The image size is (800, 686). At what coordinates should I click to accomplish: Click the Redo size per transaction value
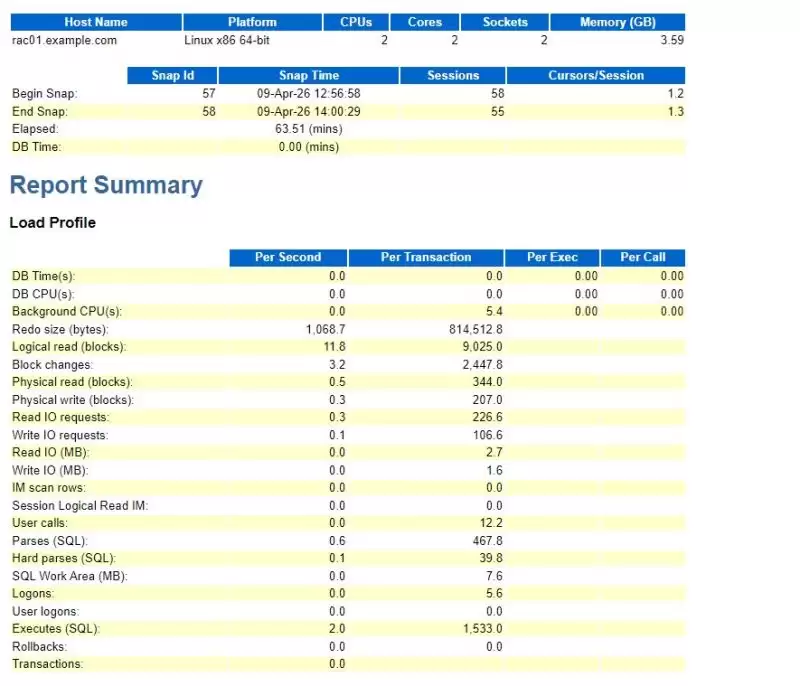point(476,329)
